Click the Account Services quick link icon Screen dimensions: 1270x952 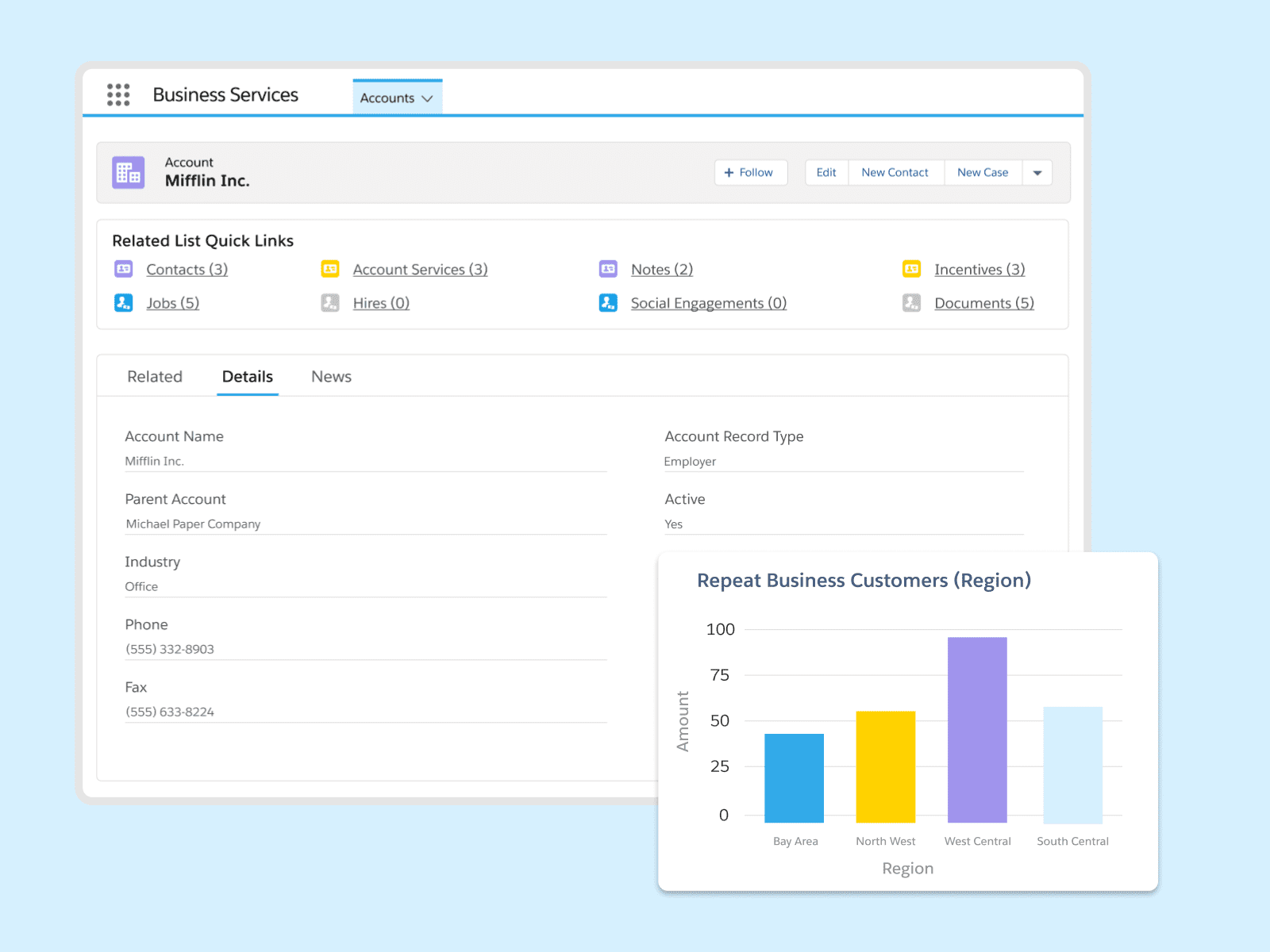click(x=330, y=269)
